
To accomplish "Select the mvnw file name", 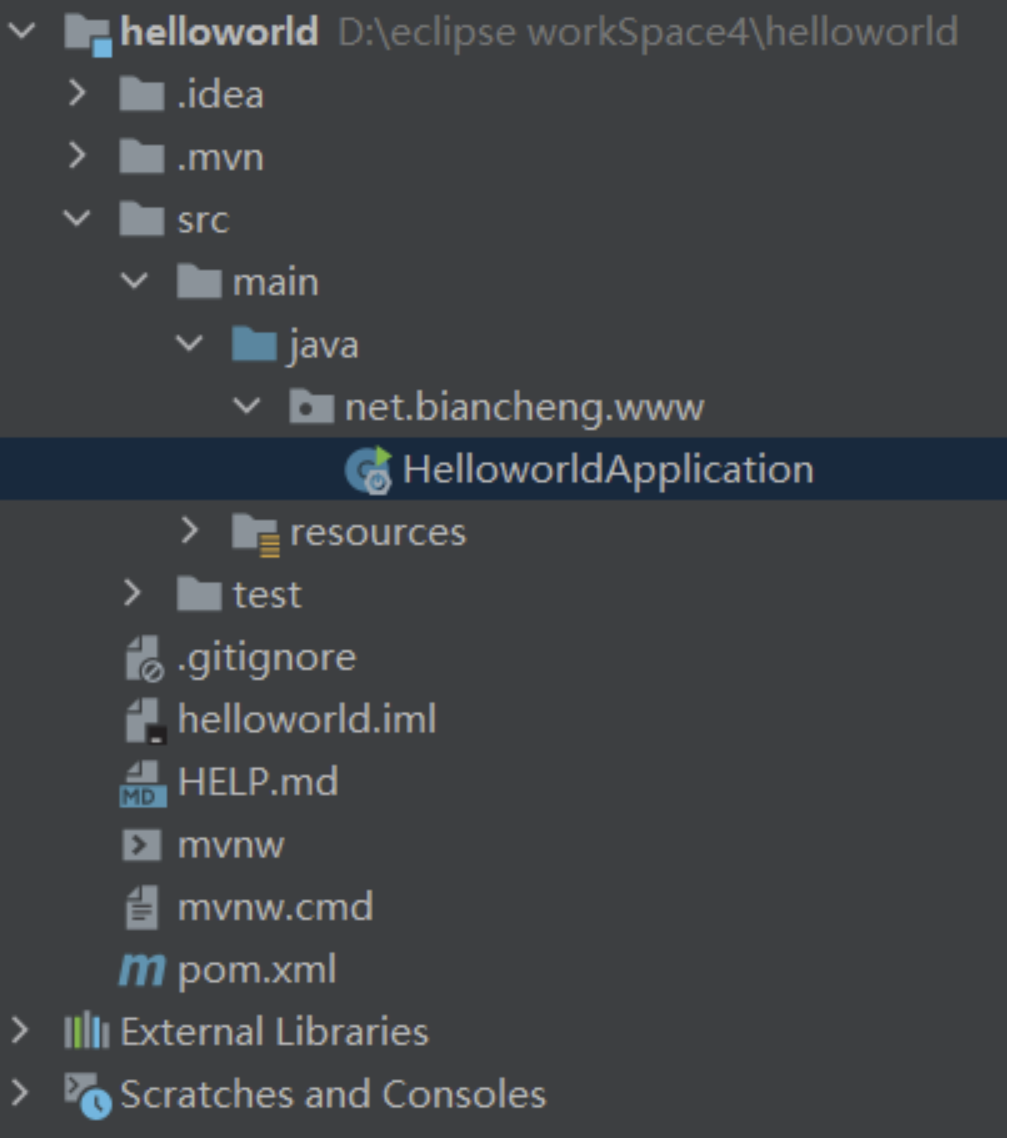I will (232, 846).
